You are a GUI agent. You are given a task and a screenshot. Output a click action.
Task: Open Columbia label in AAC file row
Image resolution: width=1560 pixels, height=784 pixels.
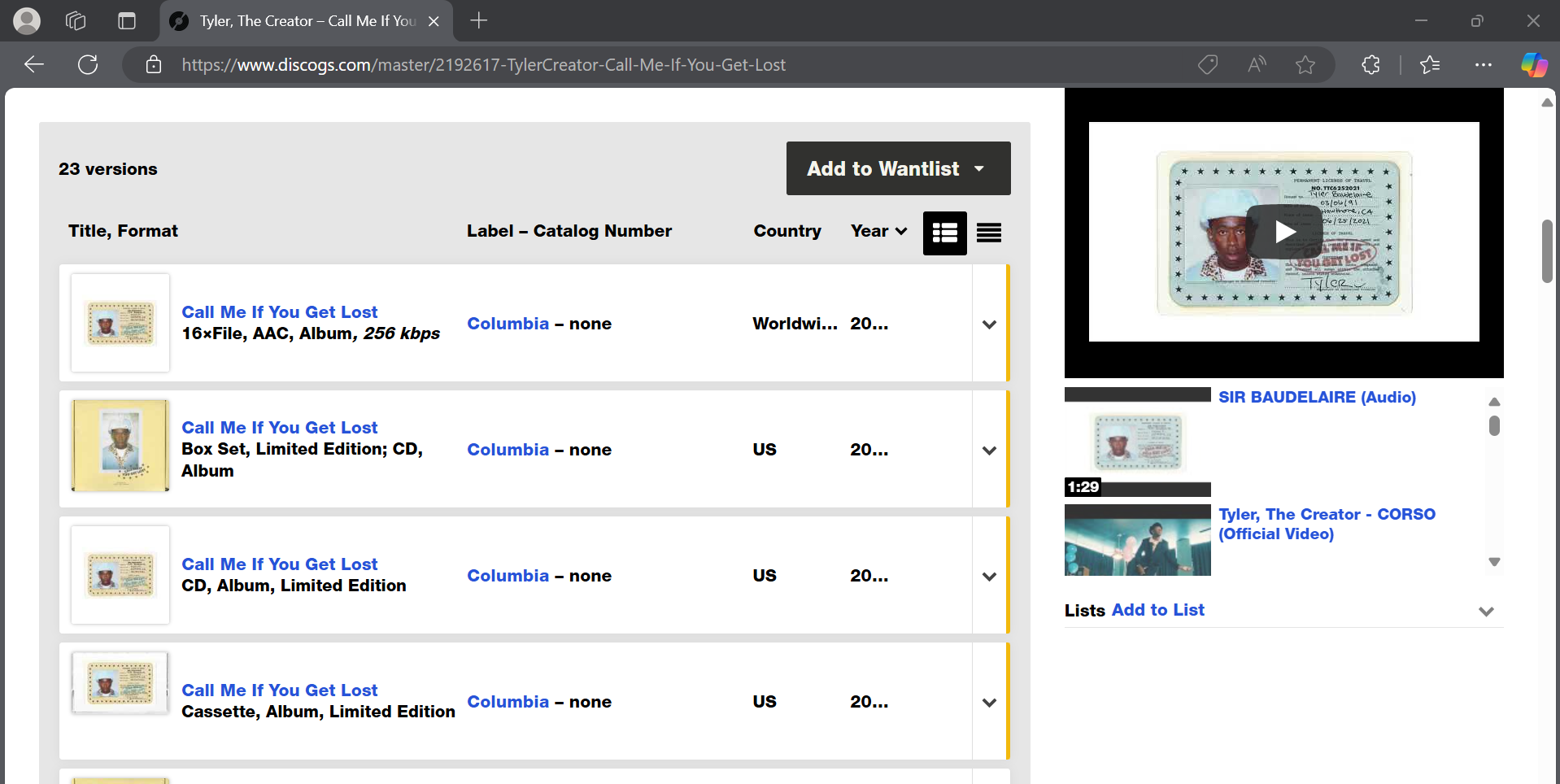click(x=508, y=324)
